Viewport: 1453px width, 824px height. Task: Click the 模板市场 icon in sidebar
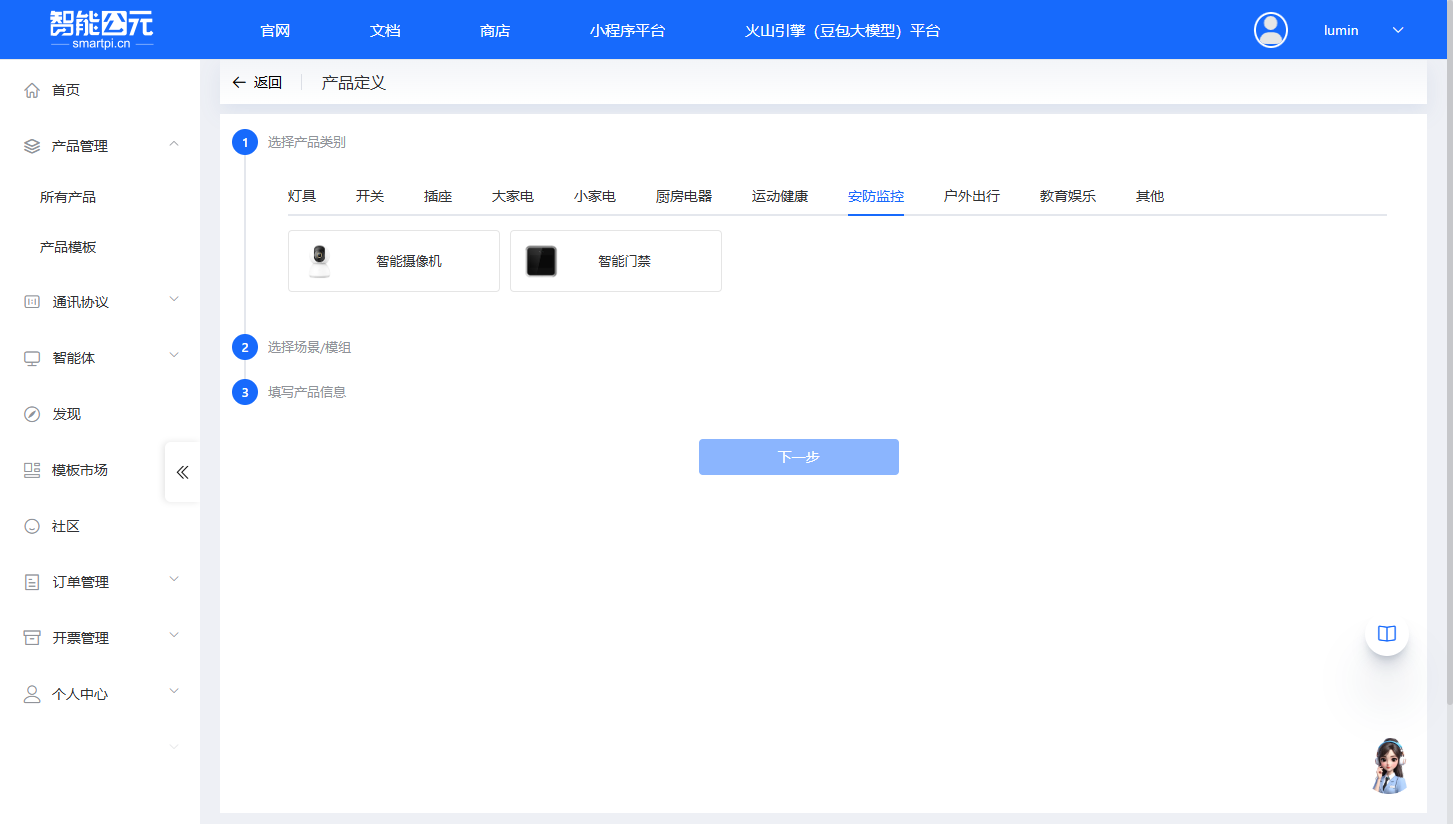[32, 470]
